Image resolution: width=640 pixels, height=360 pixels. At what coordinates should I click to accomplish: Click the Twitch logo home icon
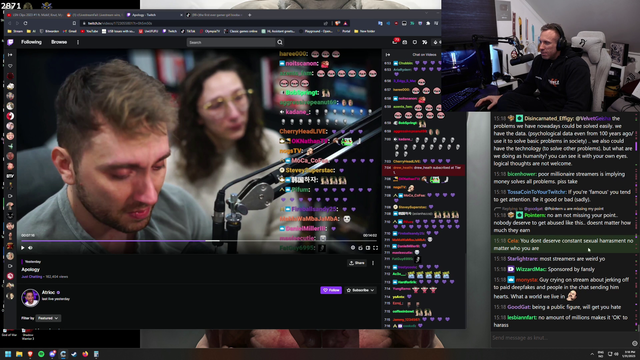tap(10, 42)
